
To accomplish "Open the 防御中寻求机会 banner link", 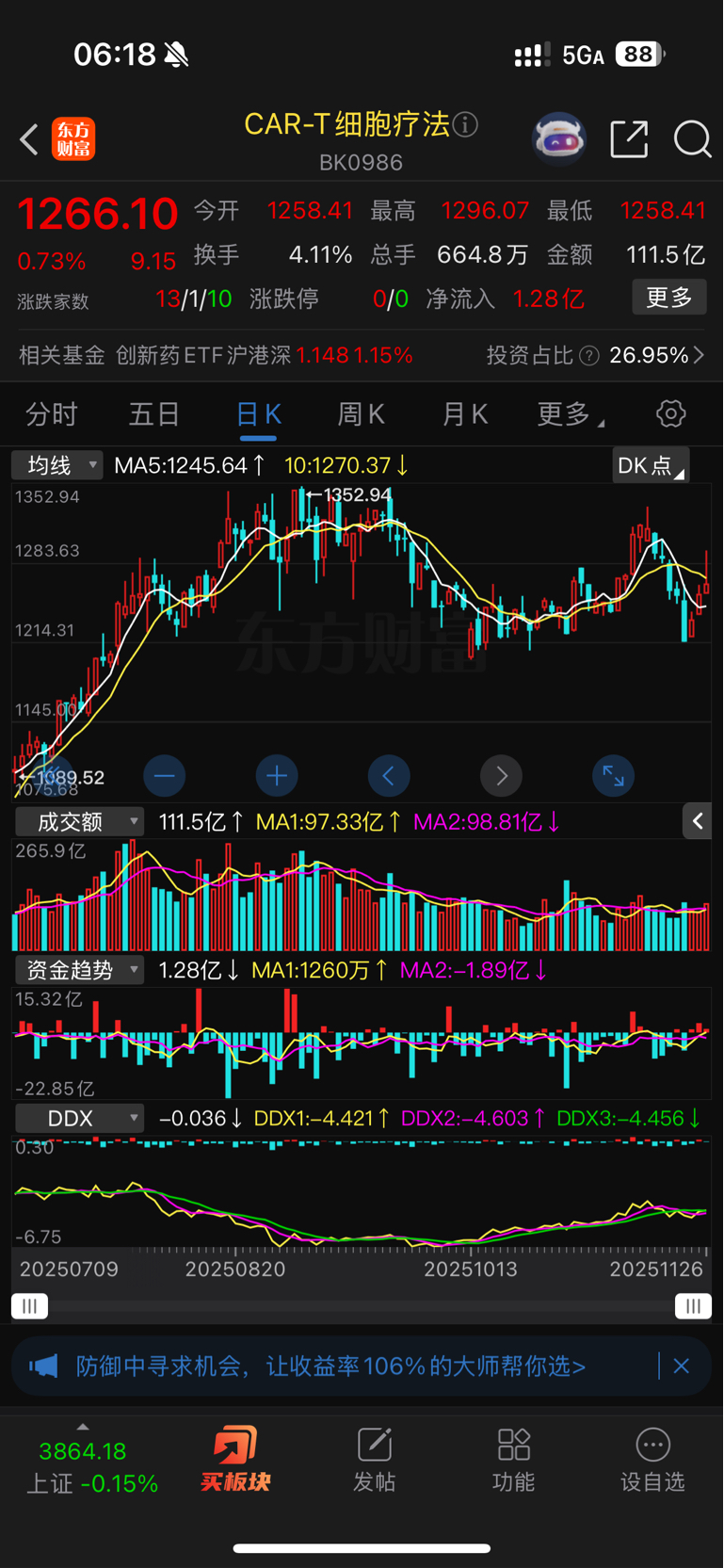I will pyautogui.click(x=330, y=1366).
